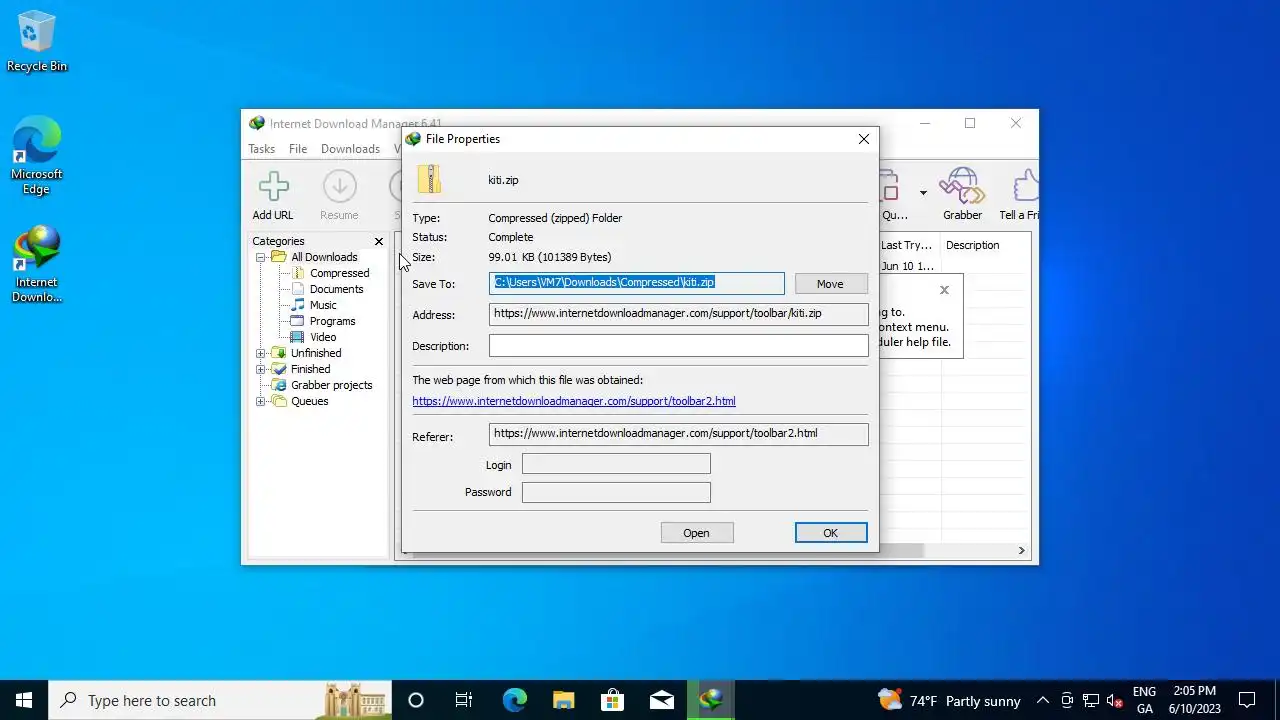The width and height of the screenshot is (1280, 720).
Task: Expand the Unfinished category node
Action: [x=261, y=353]
